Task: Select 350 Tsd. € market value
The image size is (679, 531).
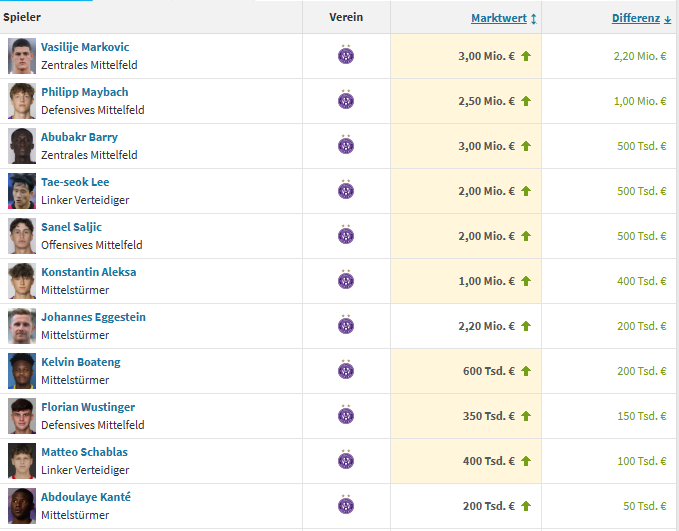Action: (x=488, y=416)
